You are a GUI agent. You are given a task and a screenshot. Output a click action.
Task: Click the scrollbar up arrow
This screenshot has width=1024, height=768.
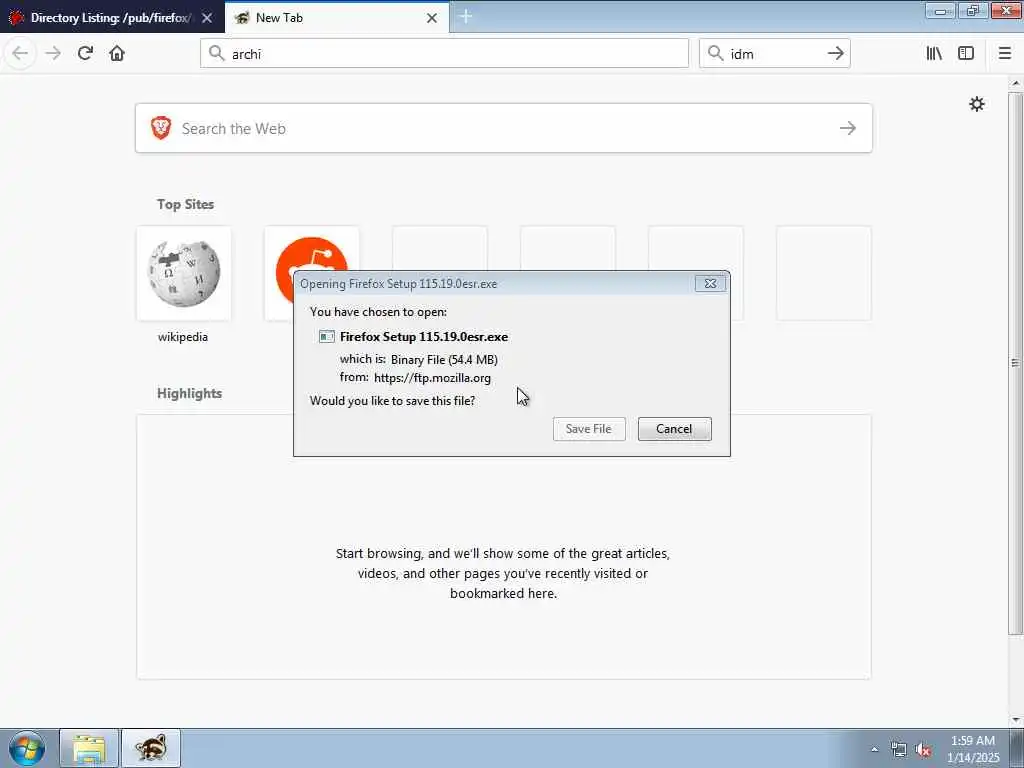(1016, 84)
